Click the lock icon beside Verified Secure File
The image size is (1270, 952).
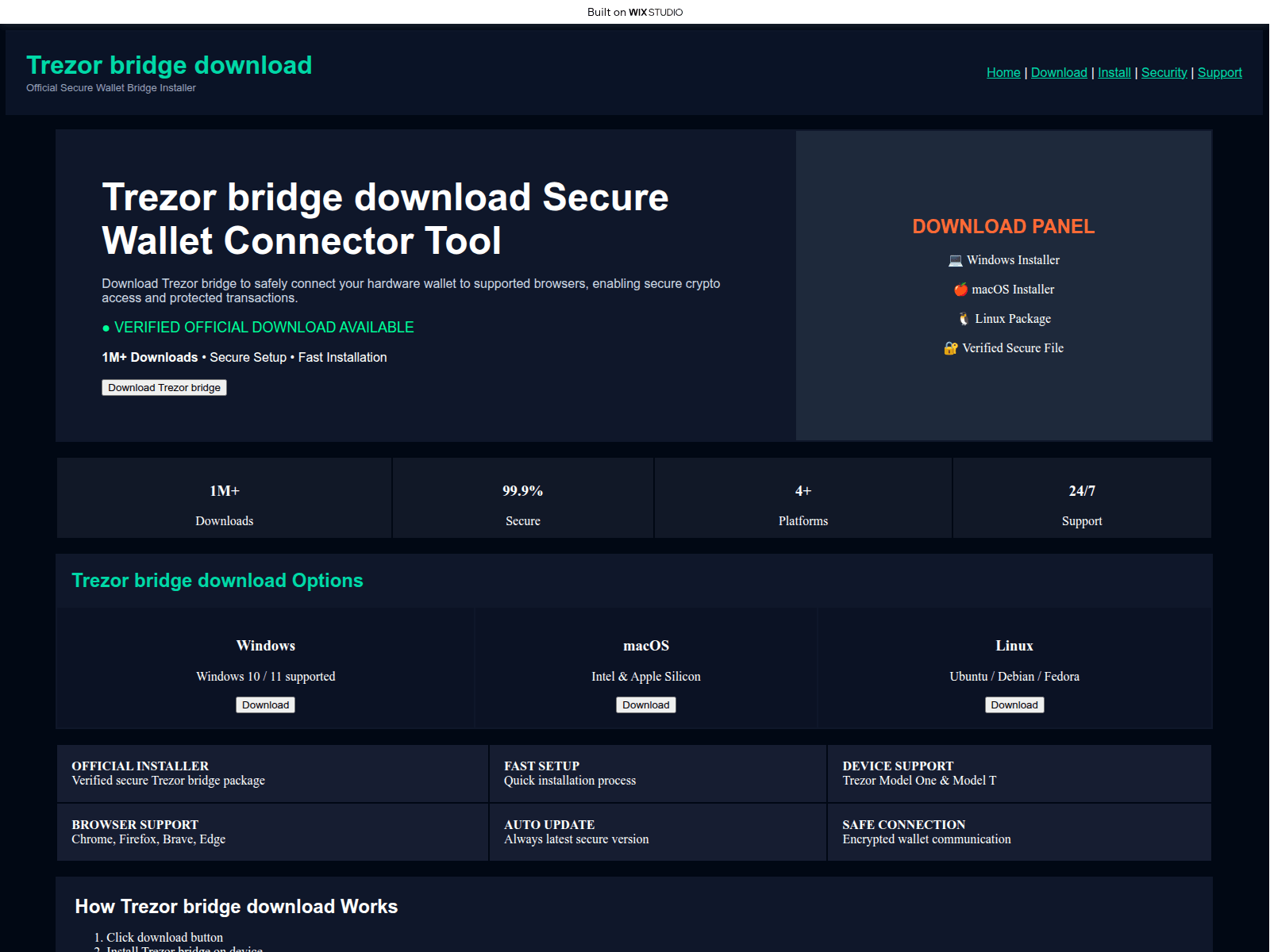click(x=951, y=348)
